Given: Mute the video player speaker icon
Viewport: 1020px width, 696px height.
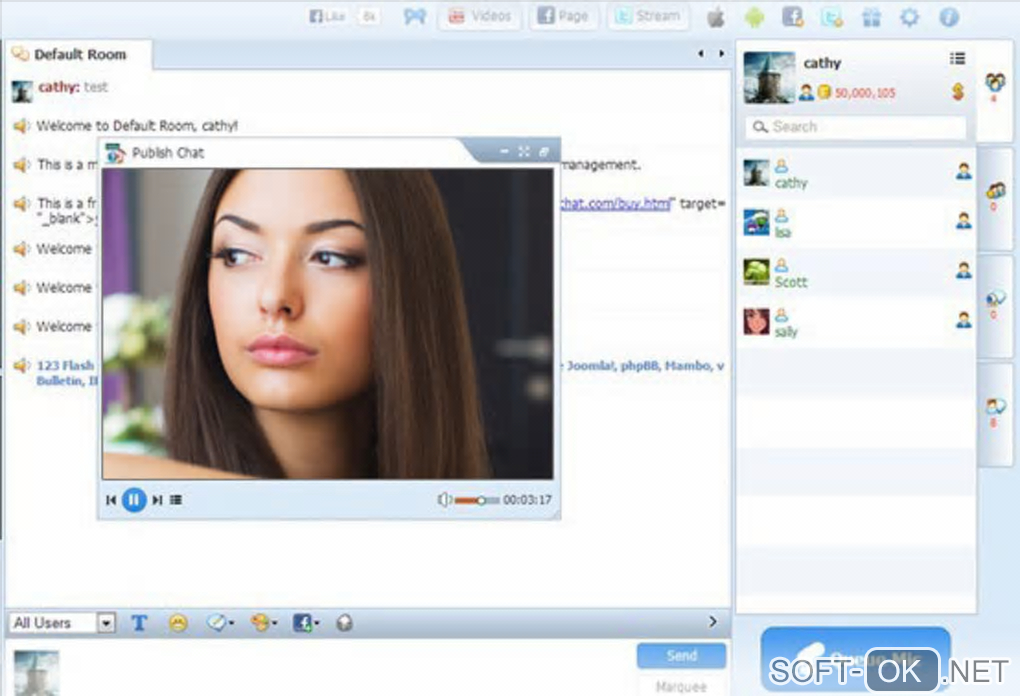Looking at the screenshot, I should coord(444,500).
